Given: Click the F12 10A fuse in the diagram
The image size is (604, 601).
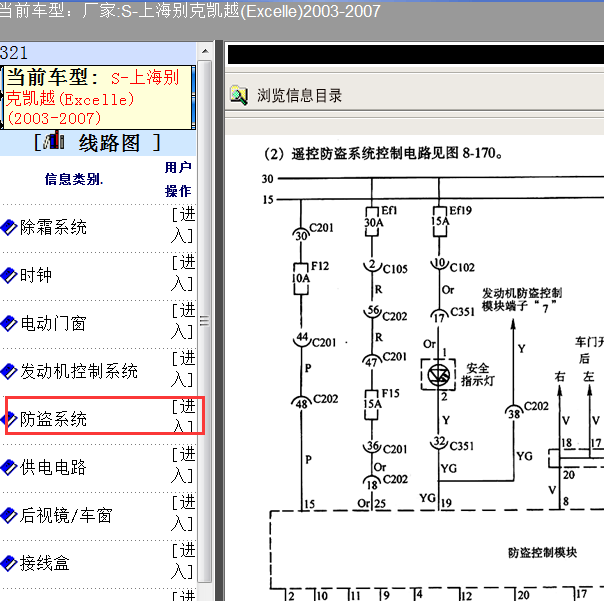Looking at the screenshot, I should point(301,279).
